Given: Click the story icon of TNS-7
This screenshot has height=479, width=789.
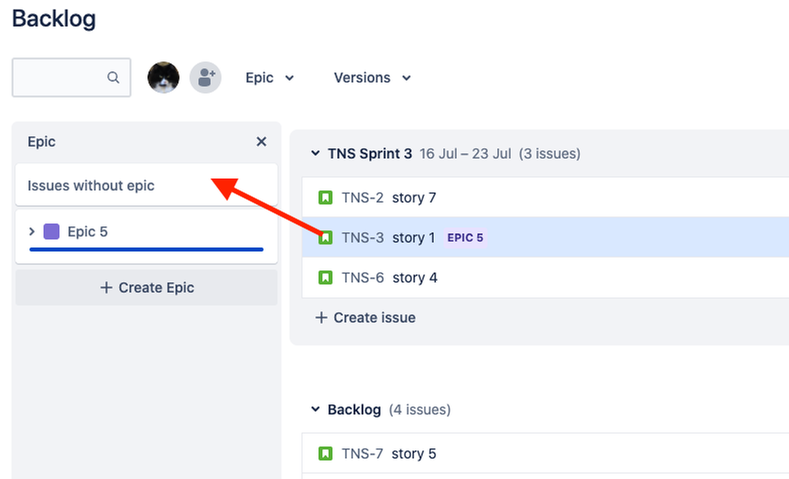Looking at the screenshot, I should [x=326, y=453].
